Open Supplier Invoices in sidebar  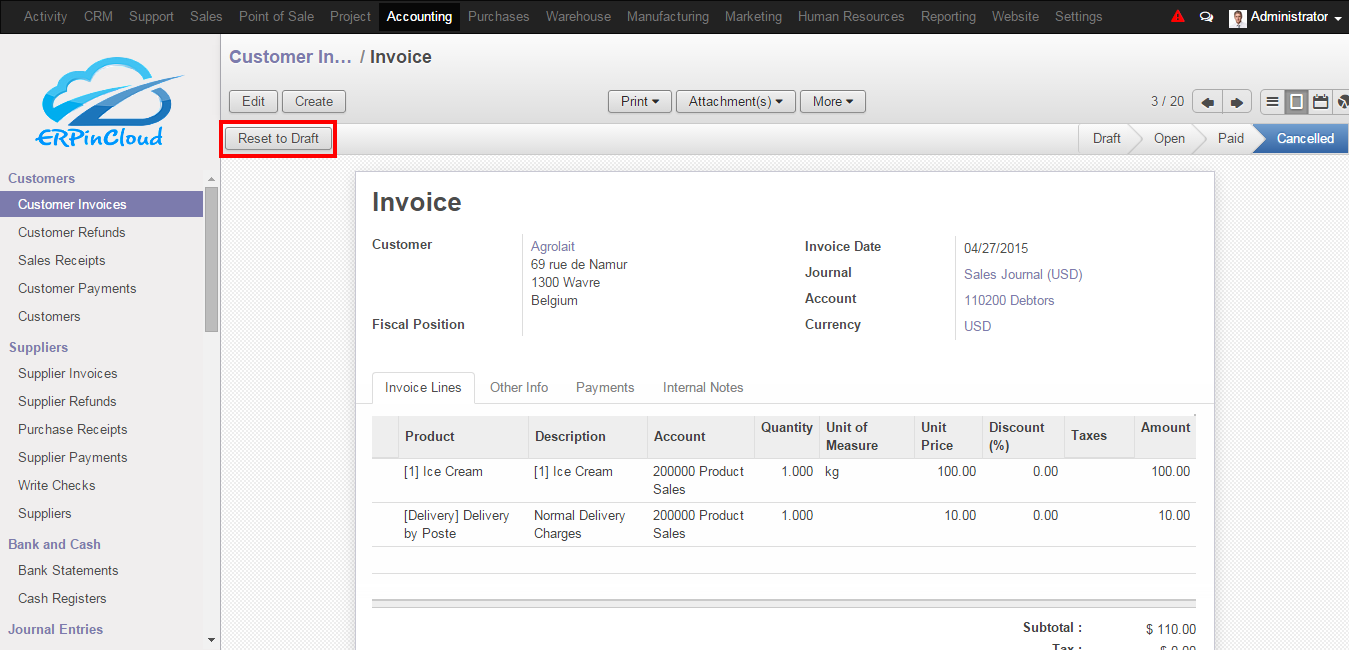(101, 374)
